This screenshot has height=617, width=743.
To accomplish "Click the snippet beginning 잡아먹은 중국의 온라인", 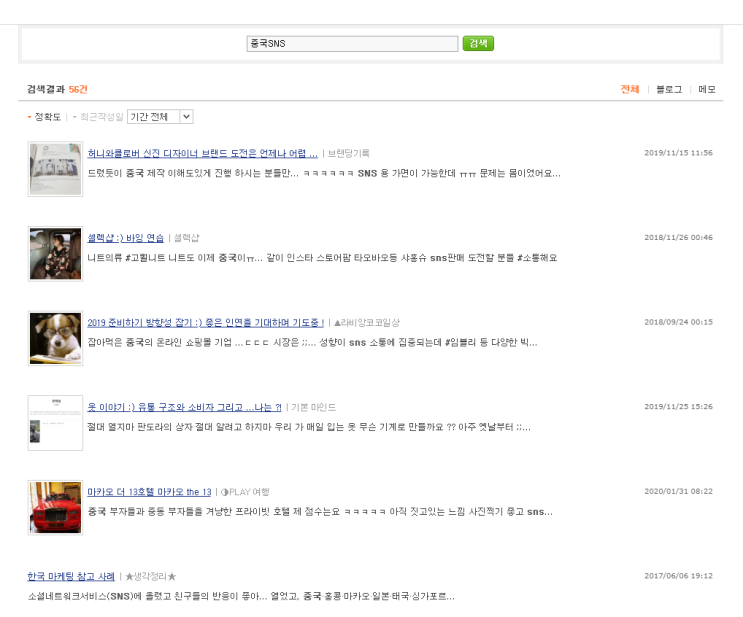I will click(x=312, y=343).
